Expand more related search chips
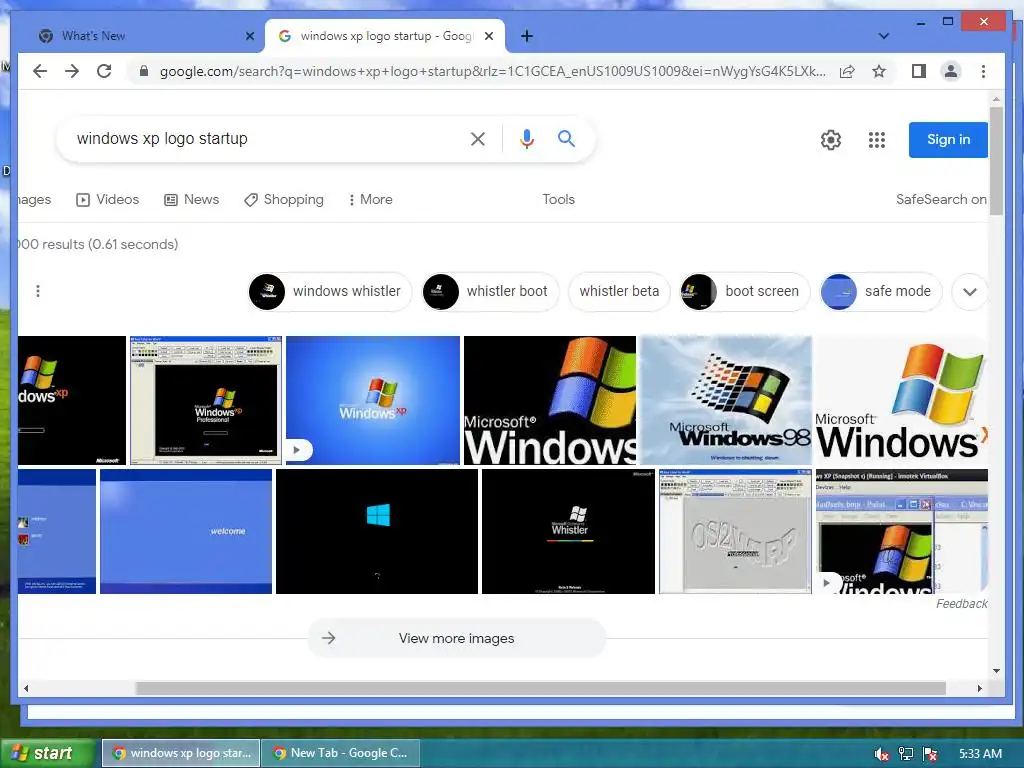Image resolution: width=1024 pixels, height=768 pixels. [x=970, y=291]
